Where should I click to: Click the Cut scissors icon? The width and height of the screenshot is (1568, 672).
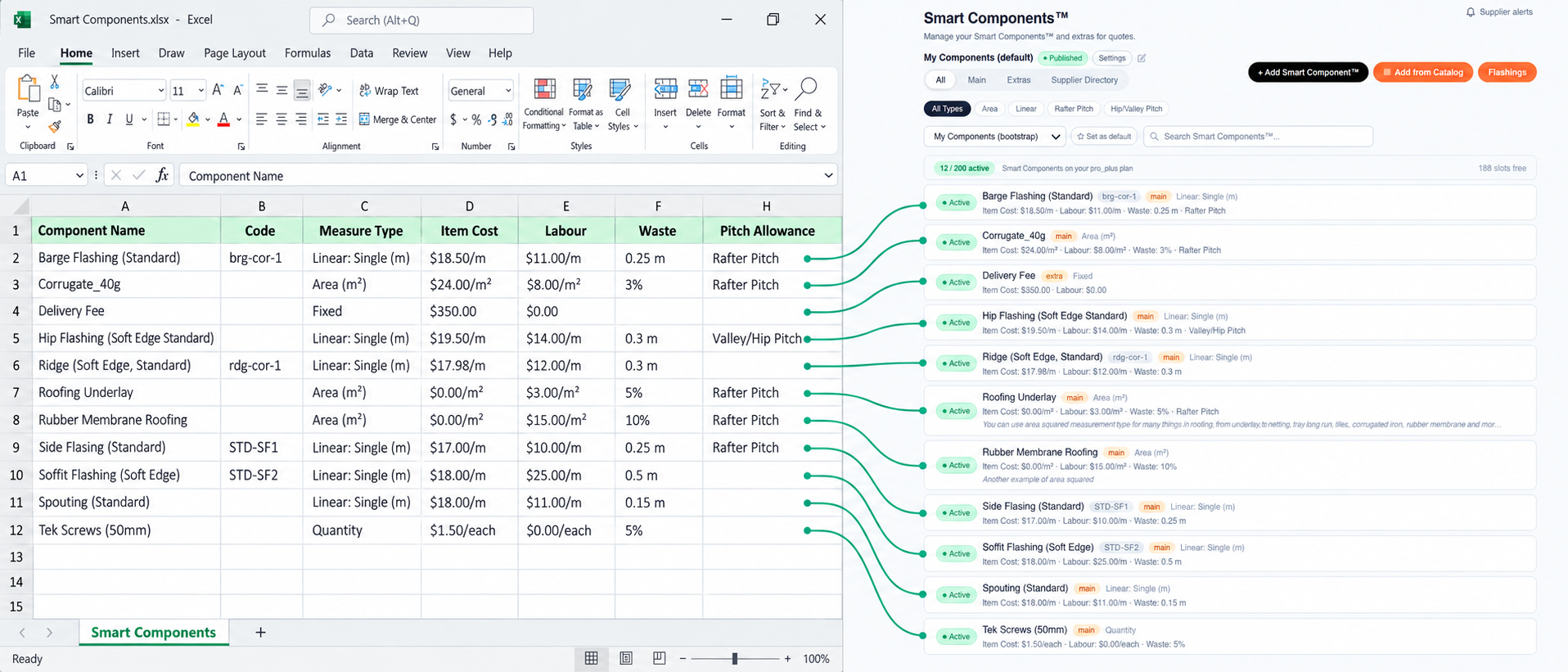pos(55,82)
